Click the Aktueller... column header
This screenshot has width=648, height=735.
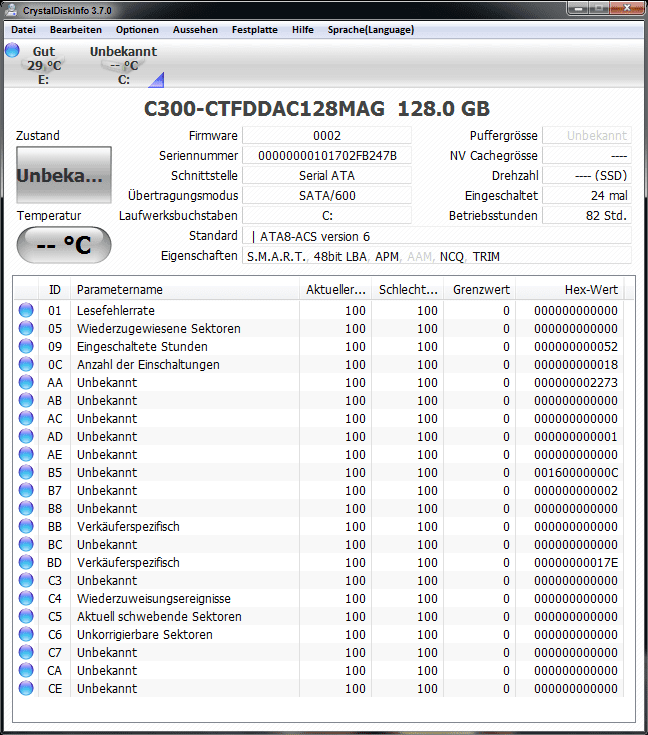[x=335, y=290]
